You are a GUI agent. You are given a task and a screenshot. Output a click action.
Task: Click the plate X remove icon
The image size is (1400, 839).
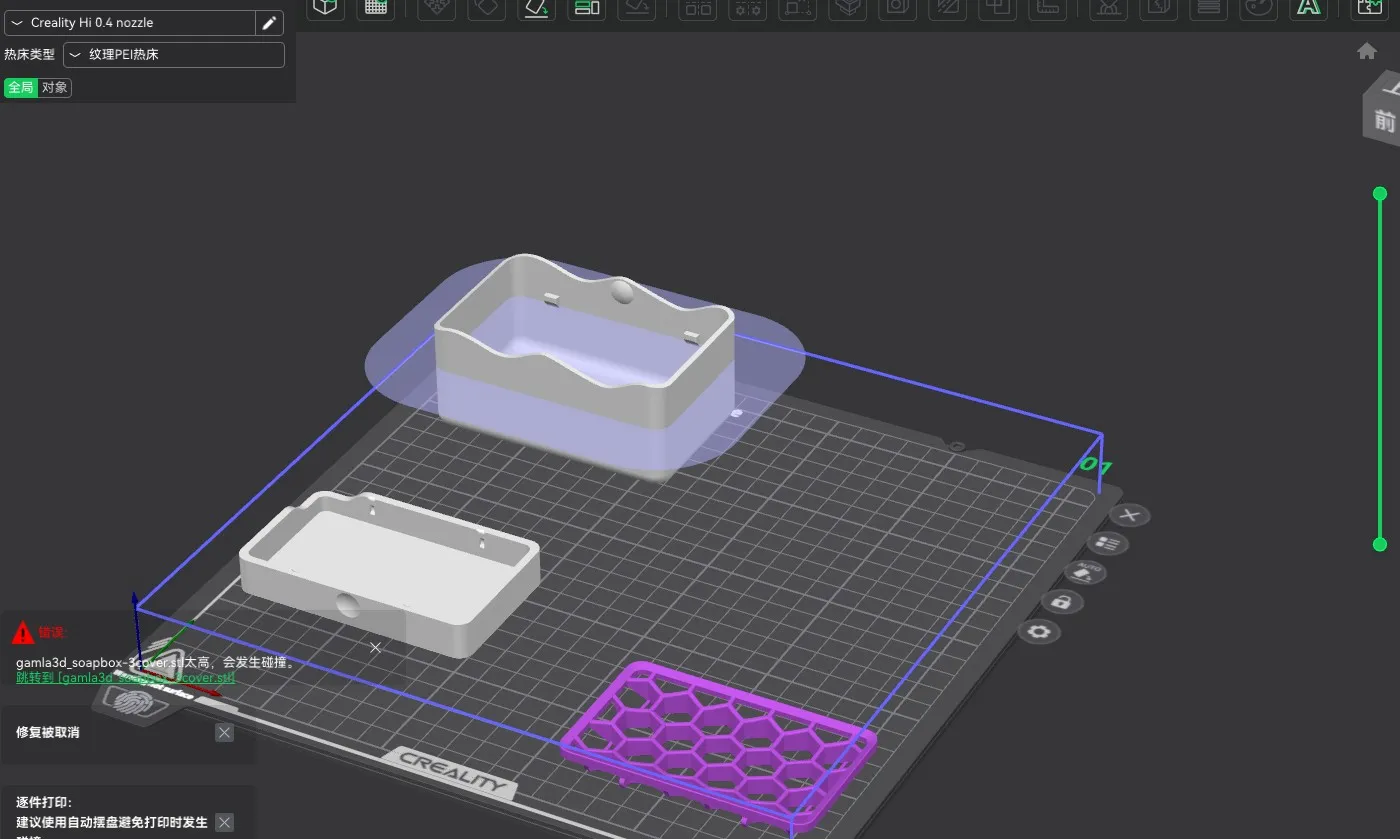[1131, 515]
